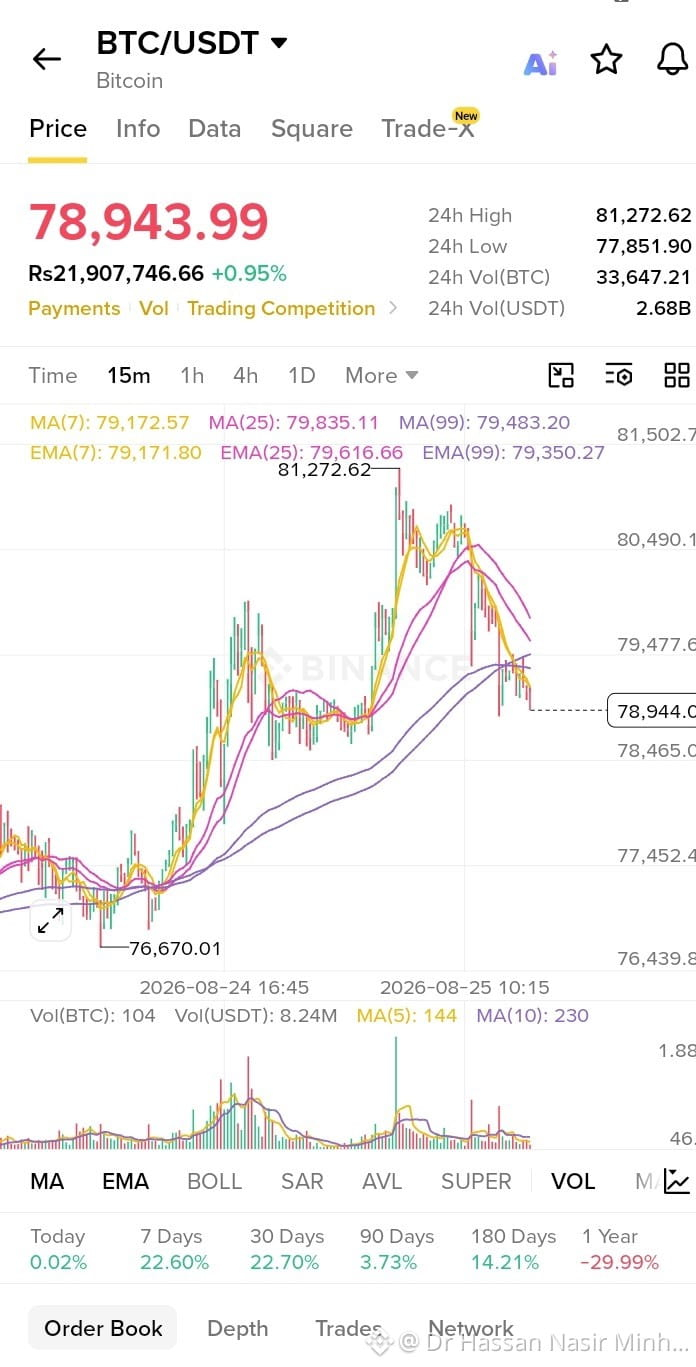Go back with the left arrow
The image size is (696, 1367).
point(47,59)
